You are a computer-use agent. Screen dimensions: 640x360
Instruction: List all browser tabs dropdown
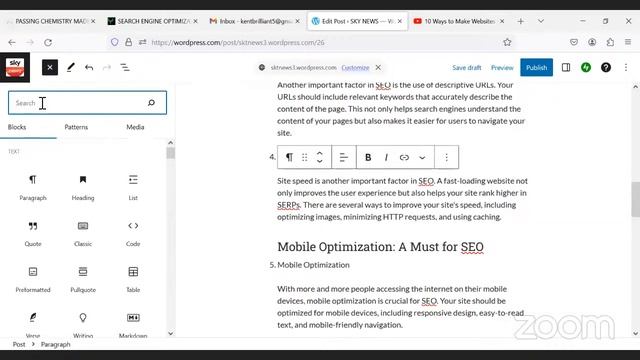(x=541, y=21)
